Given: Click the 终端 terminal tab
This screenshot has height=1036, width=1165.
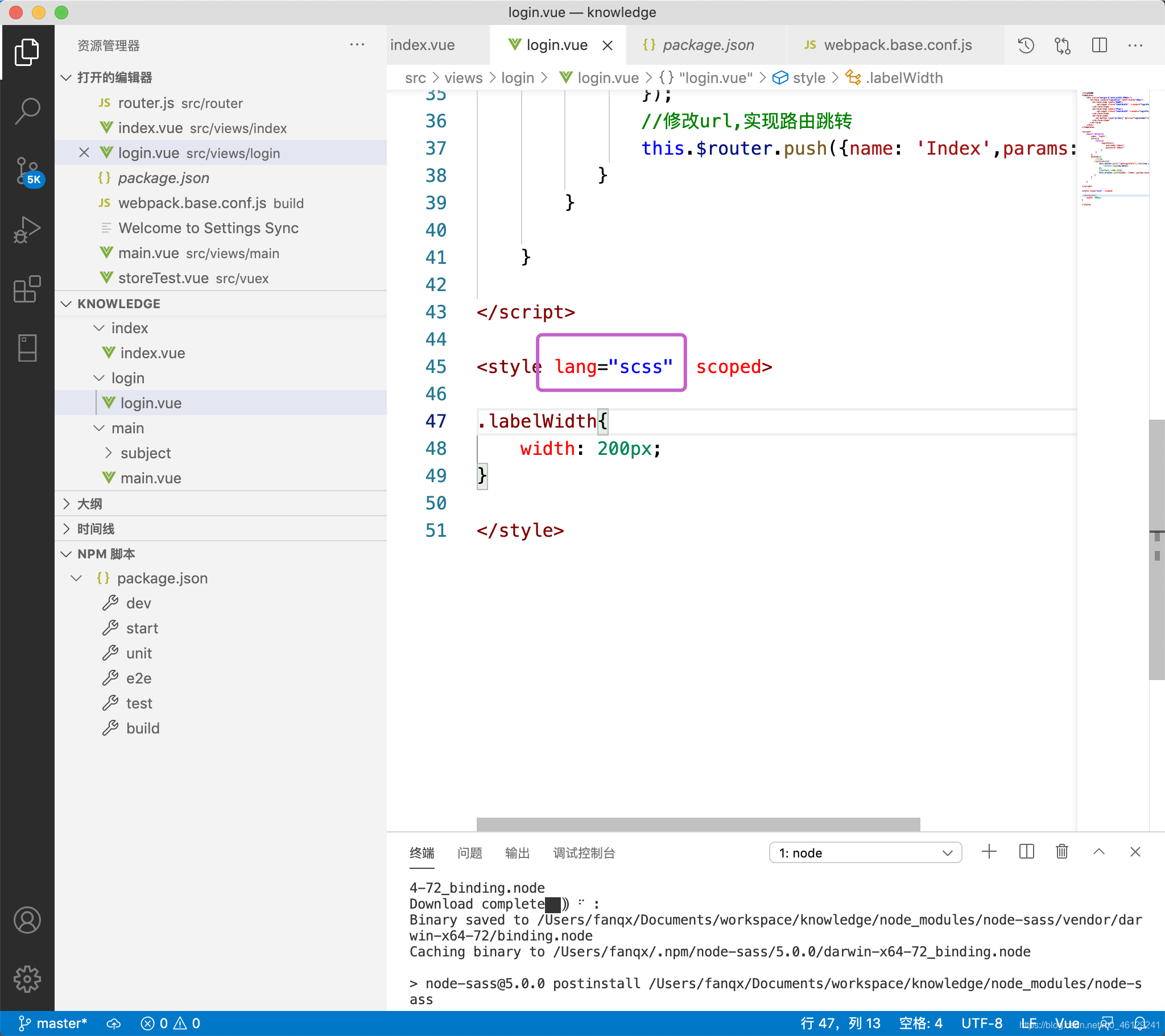Looking at the screenshot, I should coord(424,852).
